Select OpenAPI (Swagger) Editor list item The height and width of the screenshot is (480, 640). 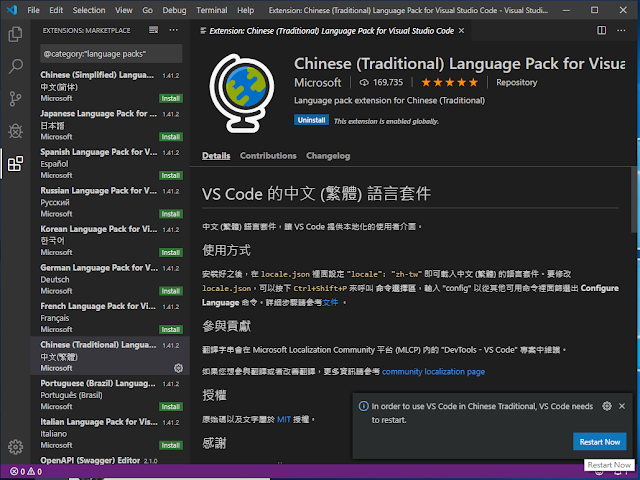pyautogui.click(x=110, y=460)
